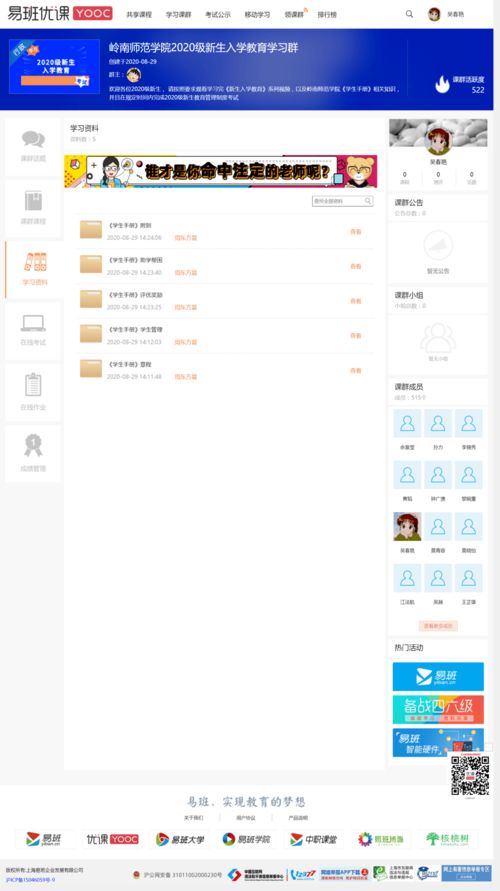
Task: Click the 中职课堂 footer logo
Action: tap(314, 839)
